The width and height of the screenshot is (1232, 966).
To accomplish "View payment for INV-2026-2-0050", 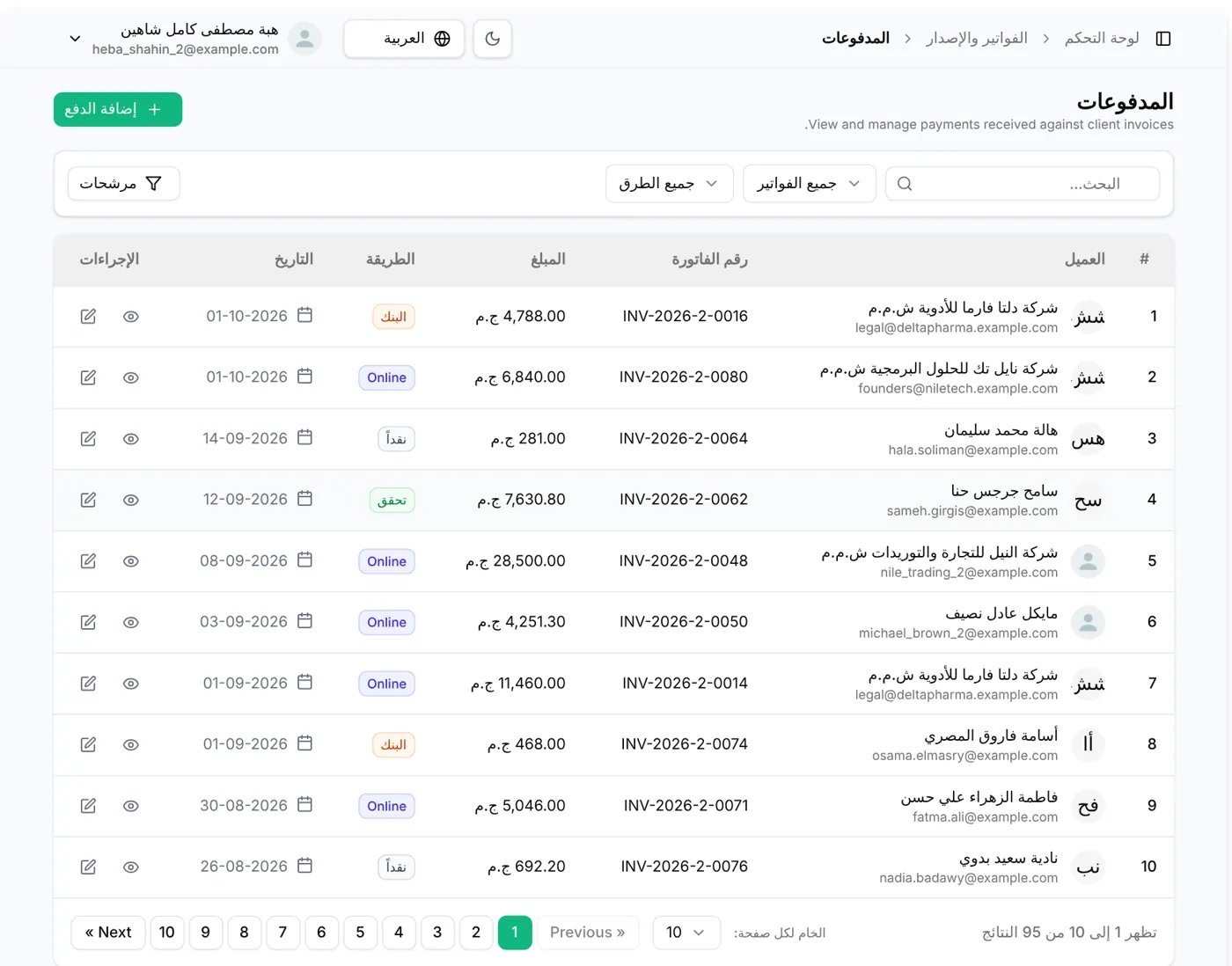I will 131,622.
